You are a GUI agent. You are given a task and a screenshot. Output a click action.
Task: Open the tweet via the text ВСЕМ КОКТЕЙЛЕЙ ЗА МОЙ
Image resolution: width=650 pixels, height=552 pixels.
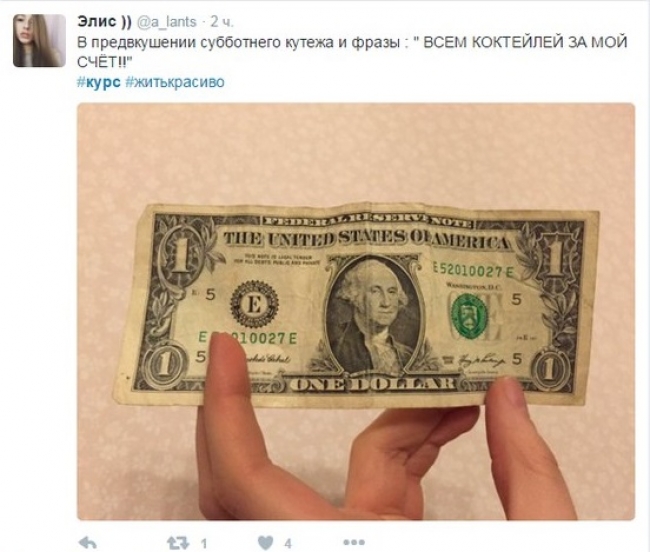point(526,42)
